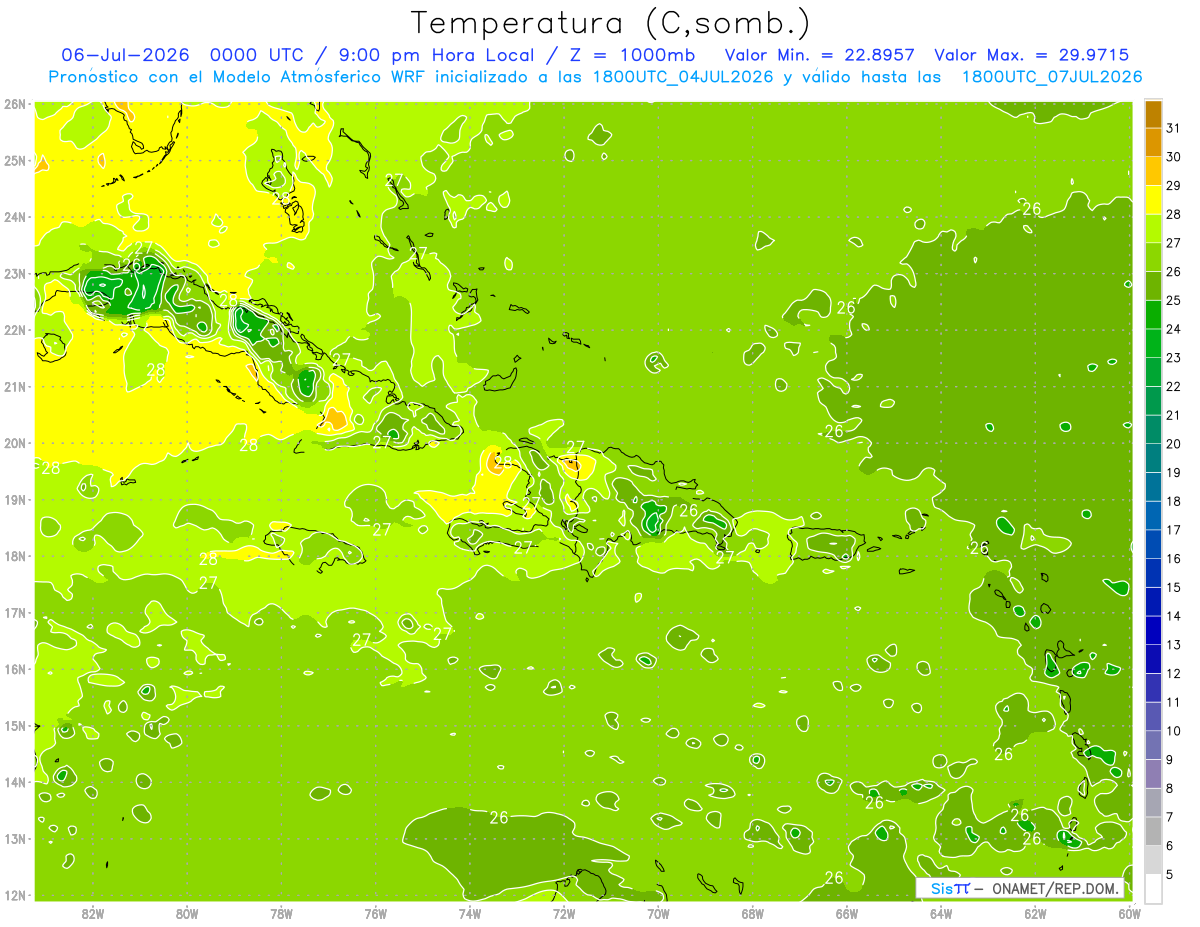This screenshot has height=927, width=1200.
Task: Pick the legend band between 6 and 7
Action: (x=1153, y=830)
